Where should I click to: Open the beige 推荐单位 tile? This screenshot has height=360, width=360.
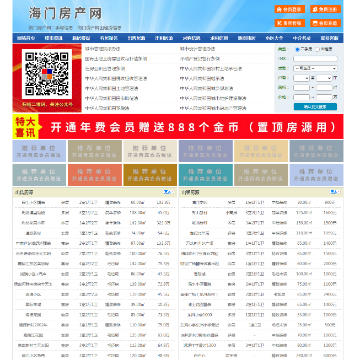pos(150,151)
